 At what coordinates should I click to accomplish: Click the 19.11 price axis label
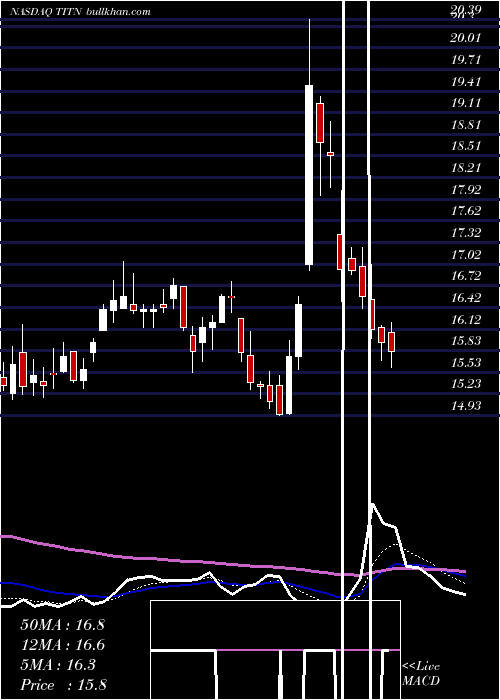466,103
